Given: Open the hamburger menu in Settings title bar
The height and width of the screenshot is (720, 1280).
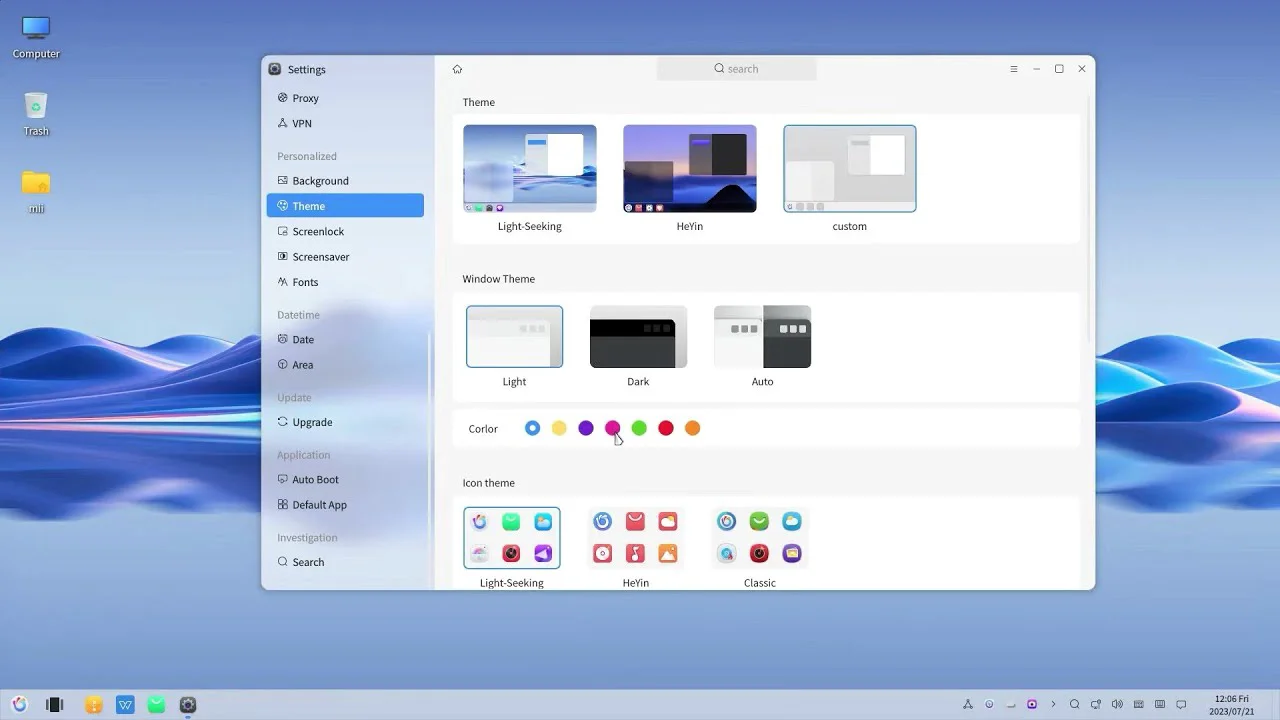Looking at the screenshot, I should point(1013,69).
